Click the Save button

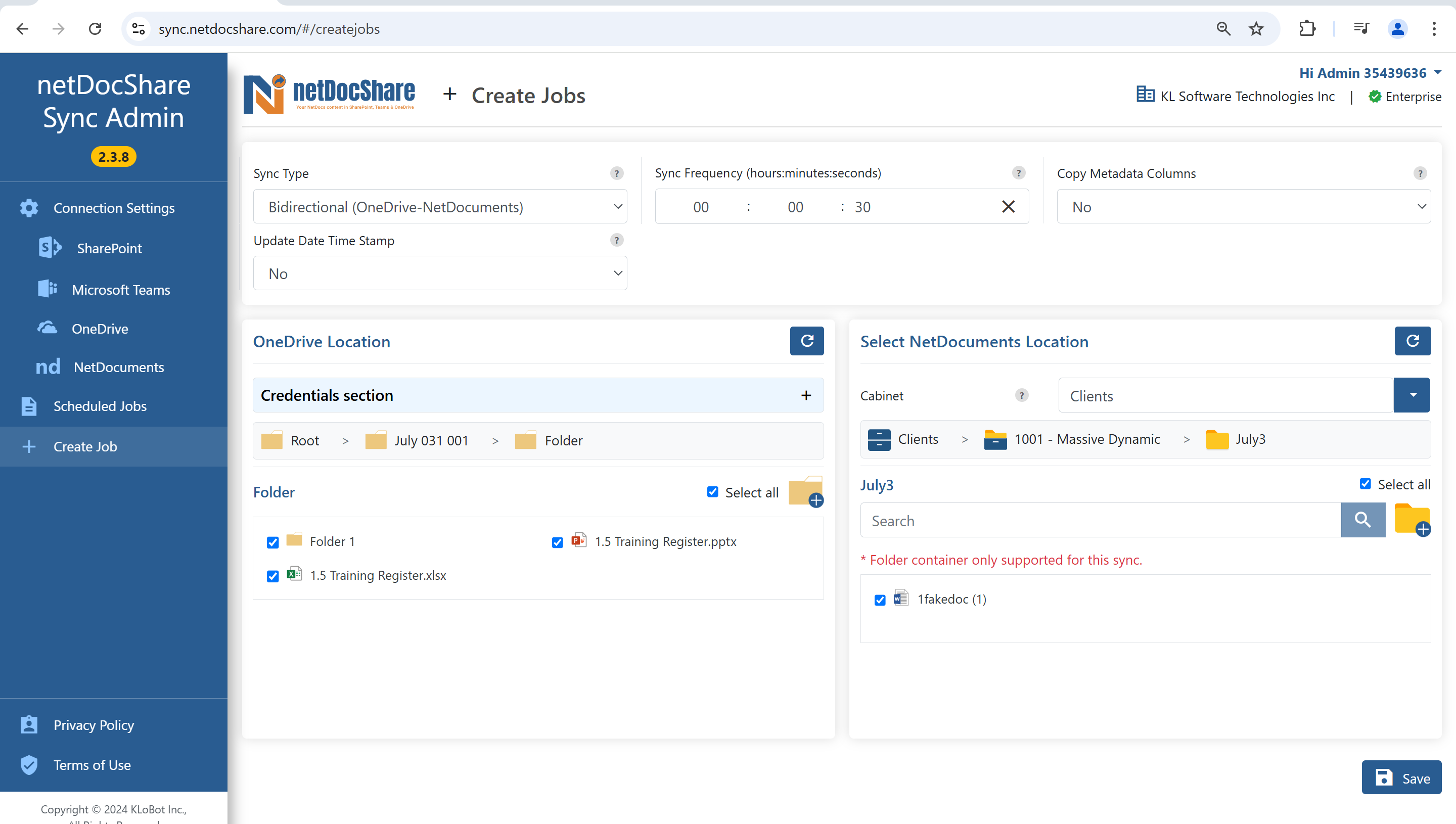point(1402,777)
